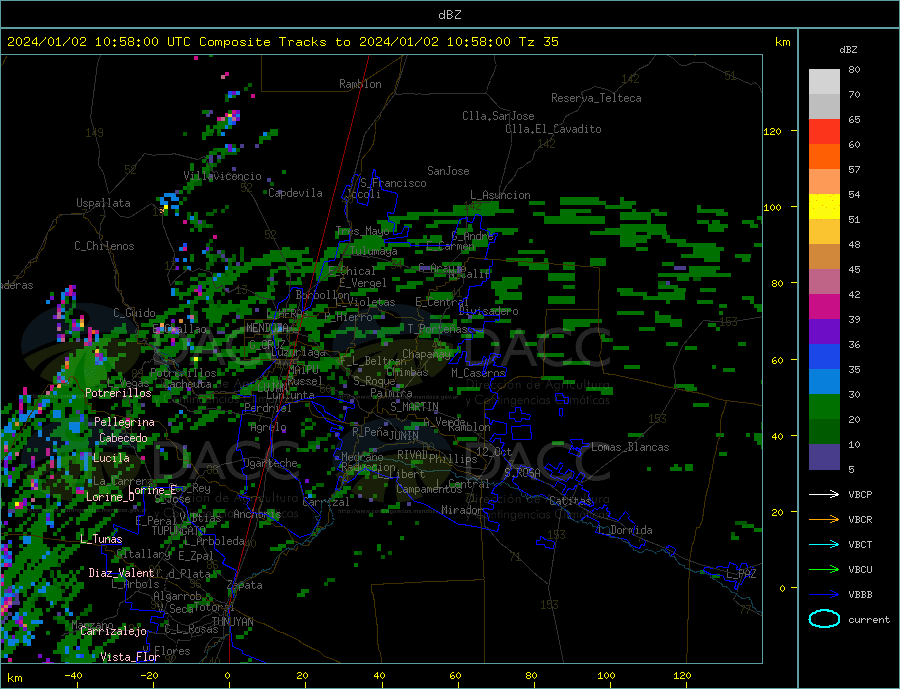Pick the lightest gray 70-80 dBZ band
The image size is (900, 689).
coord(824,82)
